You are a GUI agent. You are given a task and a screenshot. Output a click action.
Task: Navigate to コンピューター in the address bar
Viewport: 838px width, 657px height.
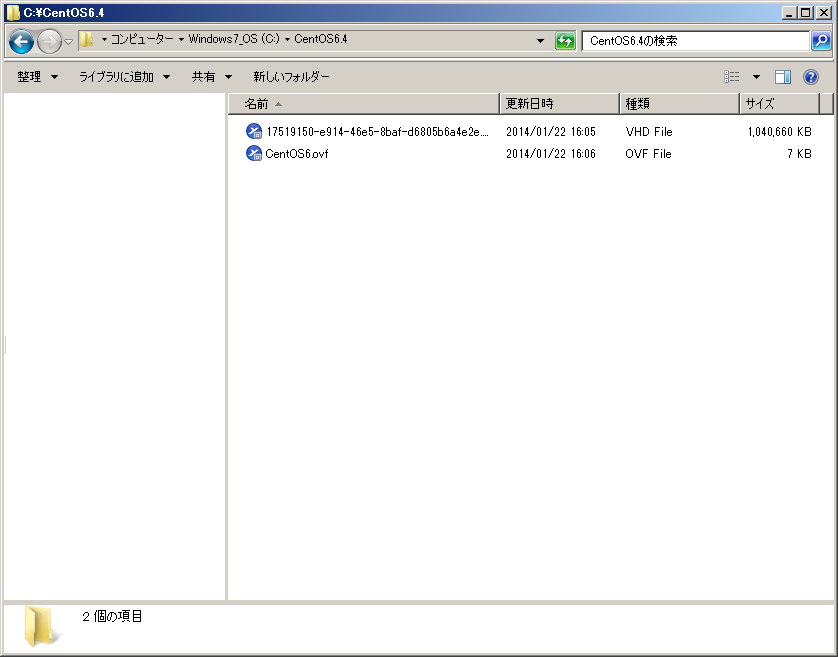[142, 39]
